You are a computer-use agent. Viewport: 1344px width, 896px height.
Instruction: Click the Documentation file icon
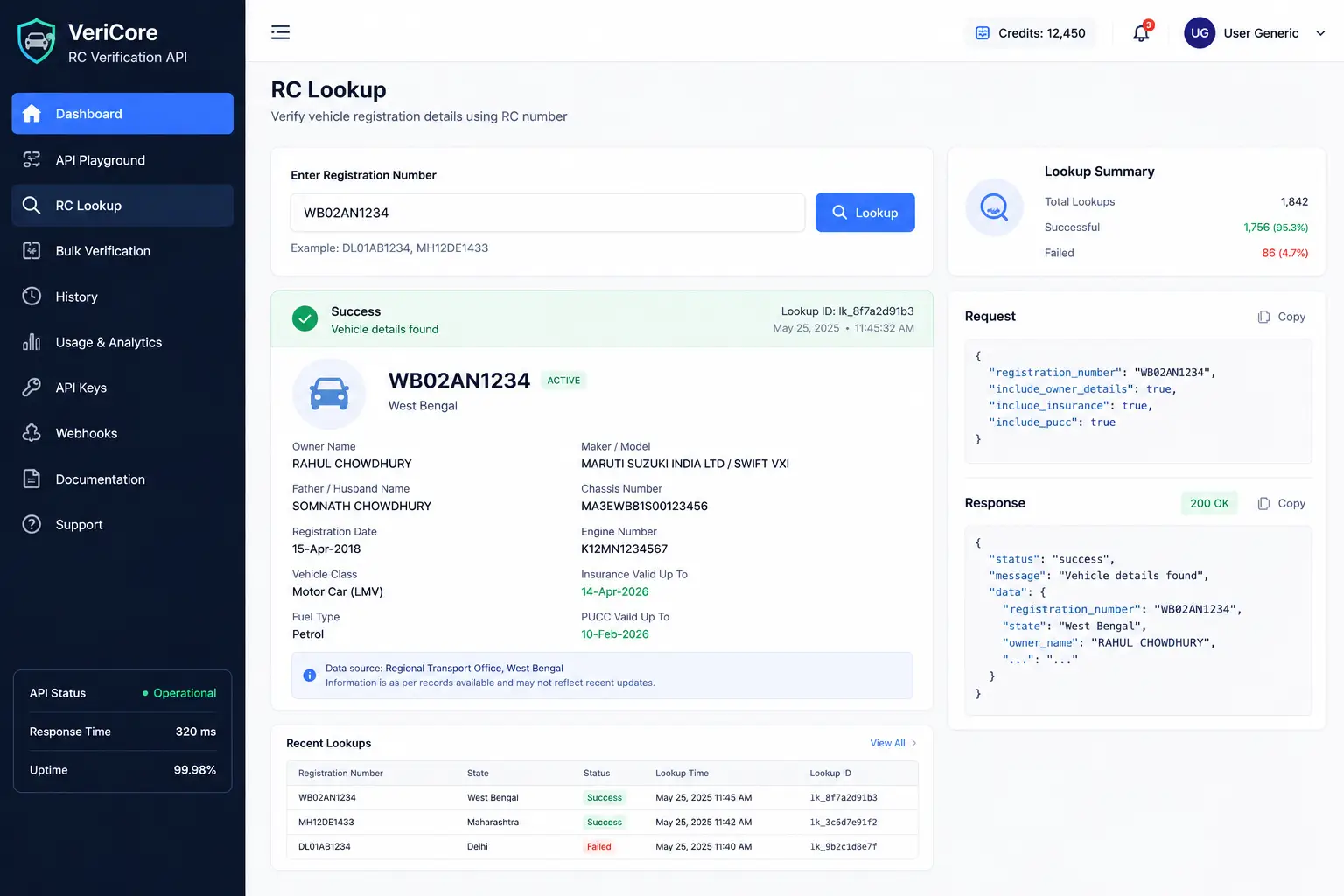(31, 479)
